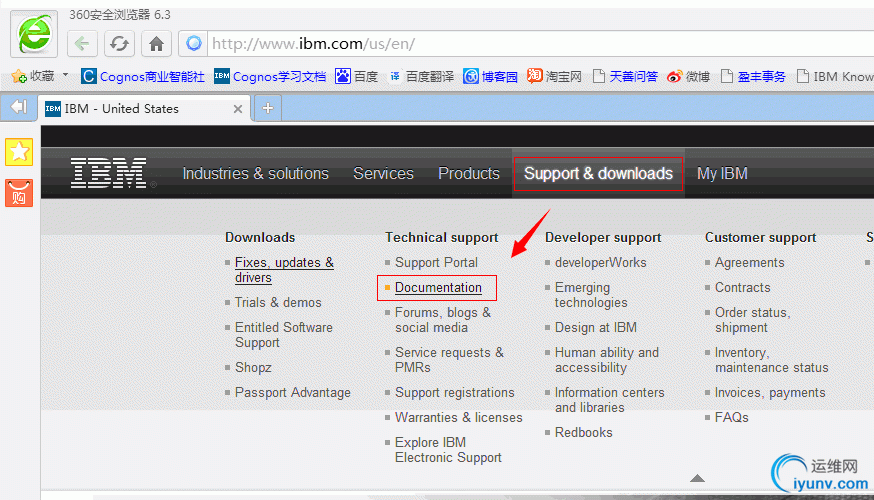Open Information centers and libraries link
The image size is (874, 500).
point(610,400)
